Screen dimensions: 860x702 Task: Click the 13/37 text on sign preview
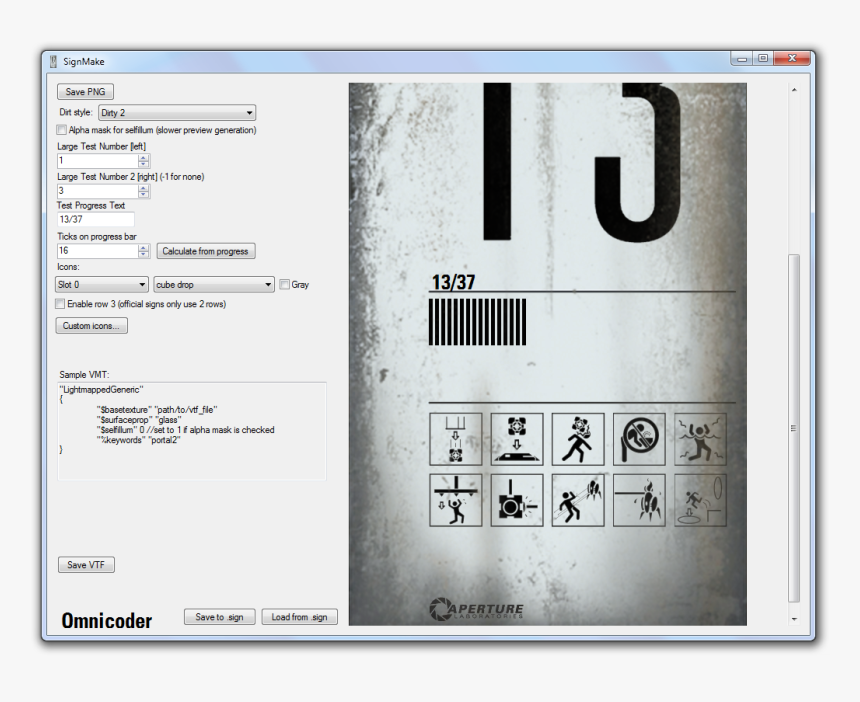pyautogui.click(x=453, y=282)
